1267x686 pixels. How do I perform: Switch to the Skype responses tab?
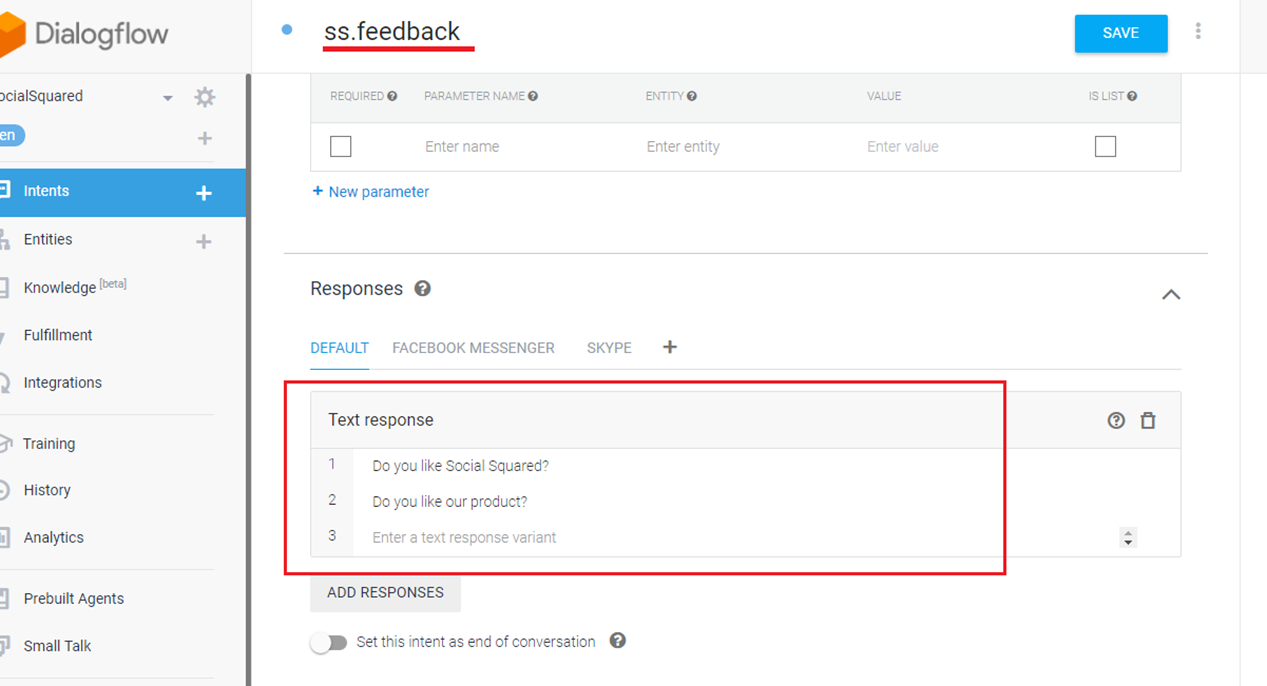point(609,348)
